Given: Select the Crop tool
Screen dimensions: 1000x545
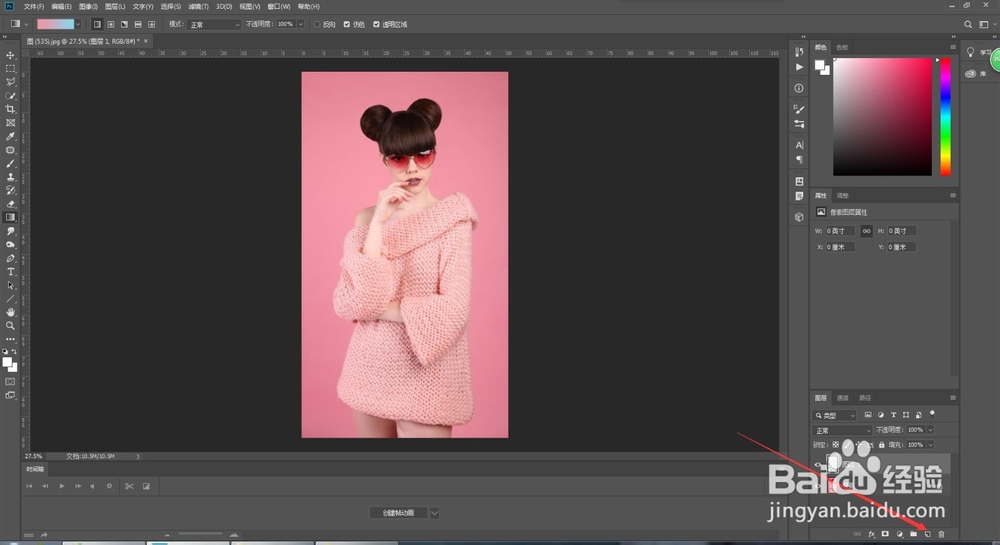Looking at the screenshot, I should coord(11,109).
